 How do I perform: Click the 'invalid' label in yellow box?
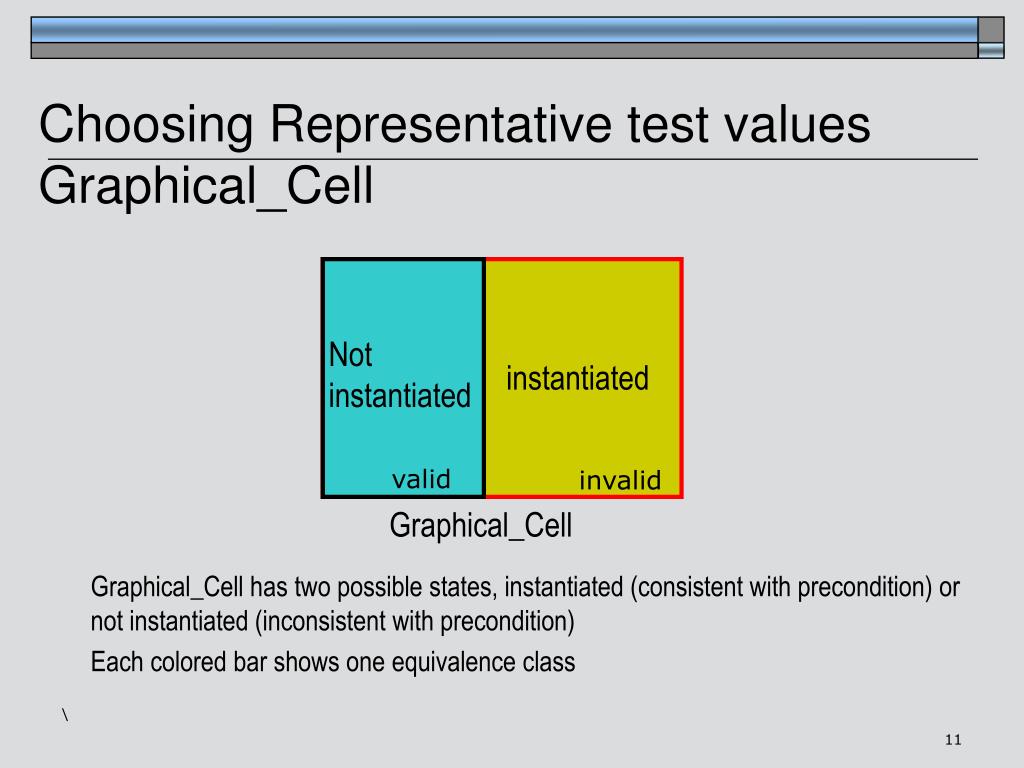click(620, 481)
